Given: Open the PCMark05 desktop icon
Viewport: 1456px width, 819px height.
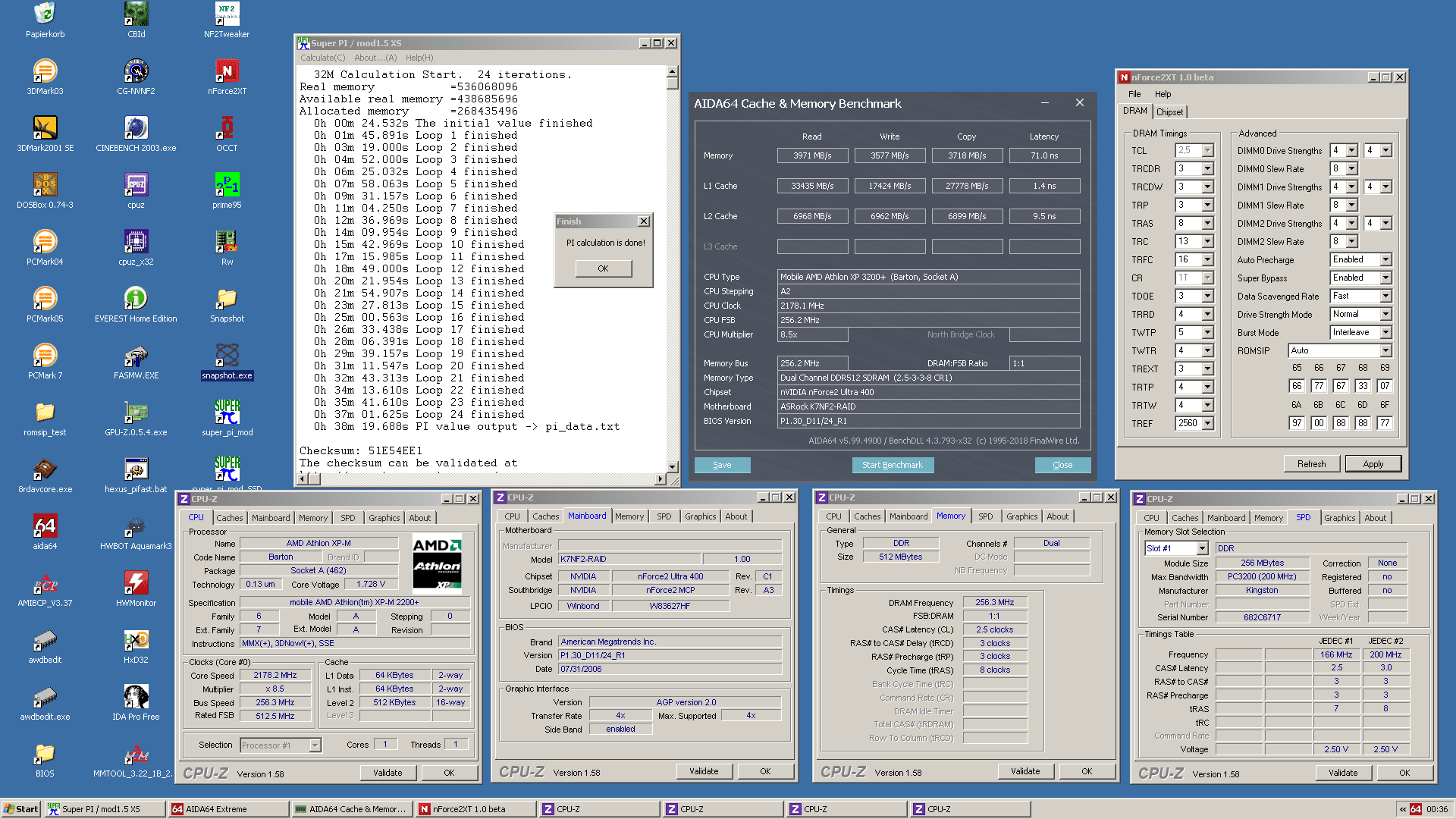Looking at the screenshot, I should pyautogui.click(x=45, y=305).
